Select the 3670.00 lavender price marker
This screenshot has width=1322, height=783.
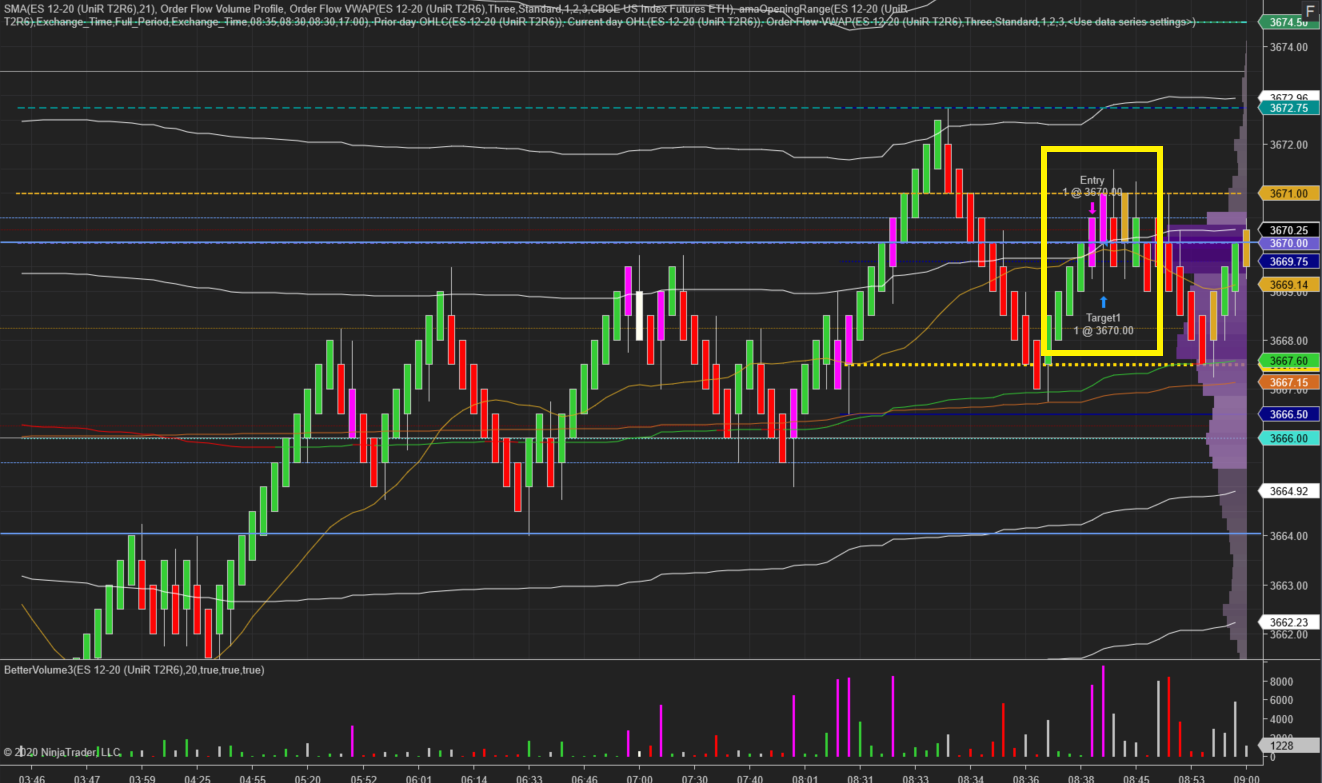click(1288, 243)
